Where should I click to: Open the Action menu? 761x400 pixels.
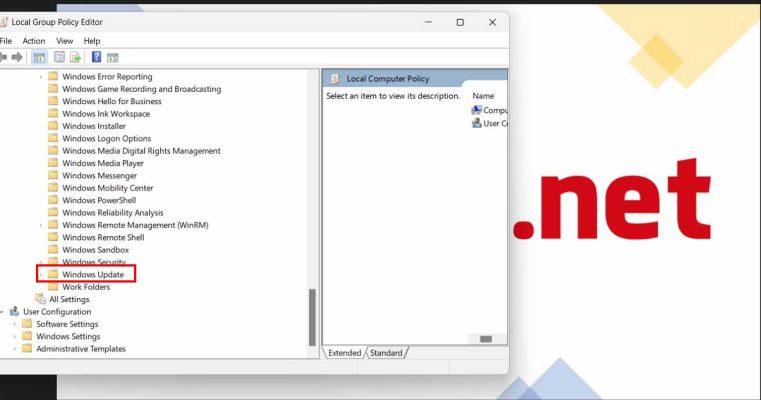click(x=33, y=41)
